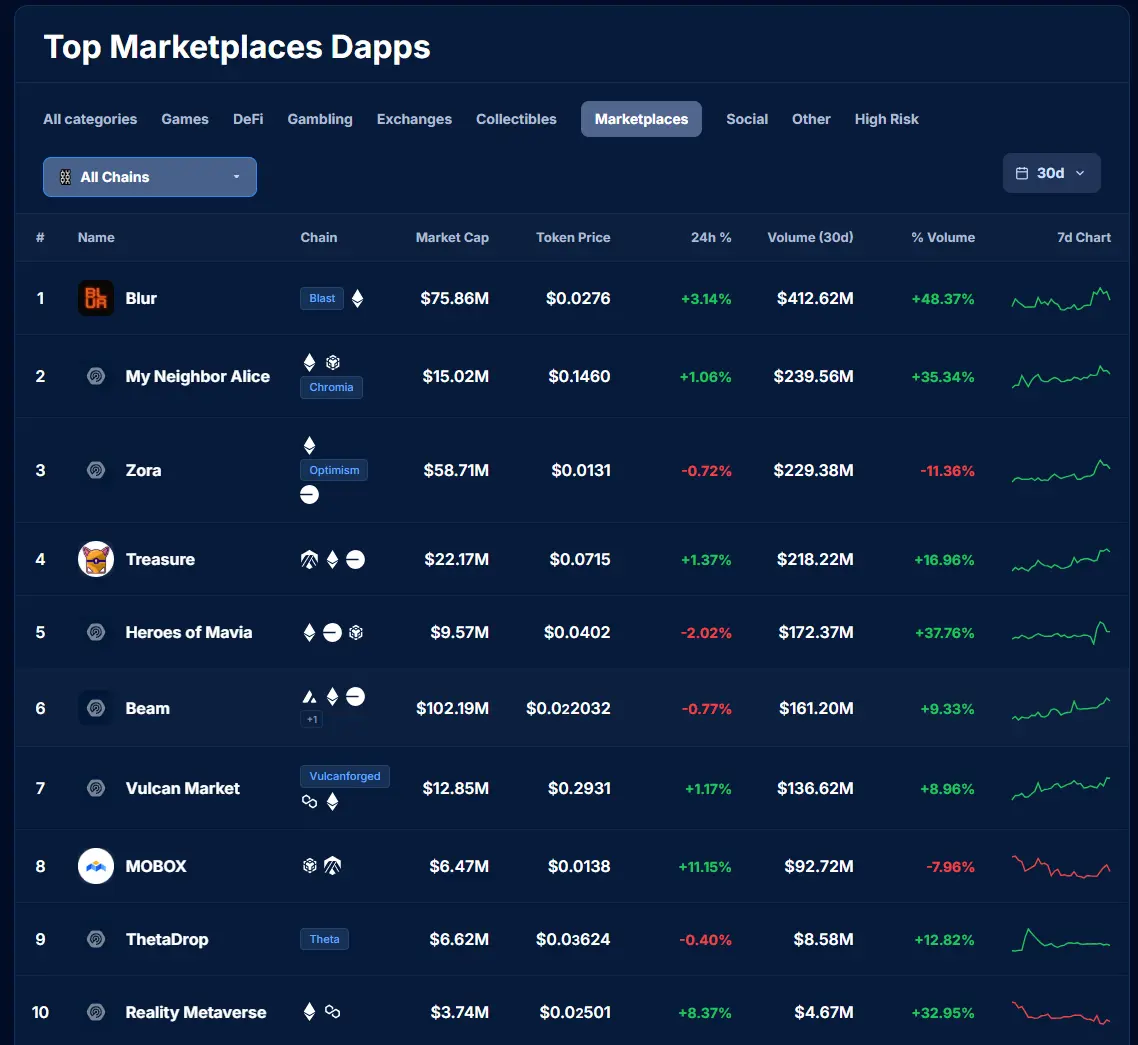Screen dimensions: 1138x1045
Task: Click the Treasure dapp logo
Action: pyautogui.click(x=96, y=560)
